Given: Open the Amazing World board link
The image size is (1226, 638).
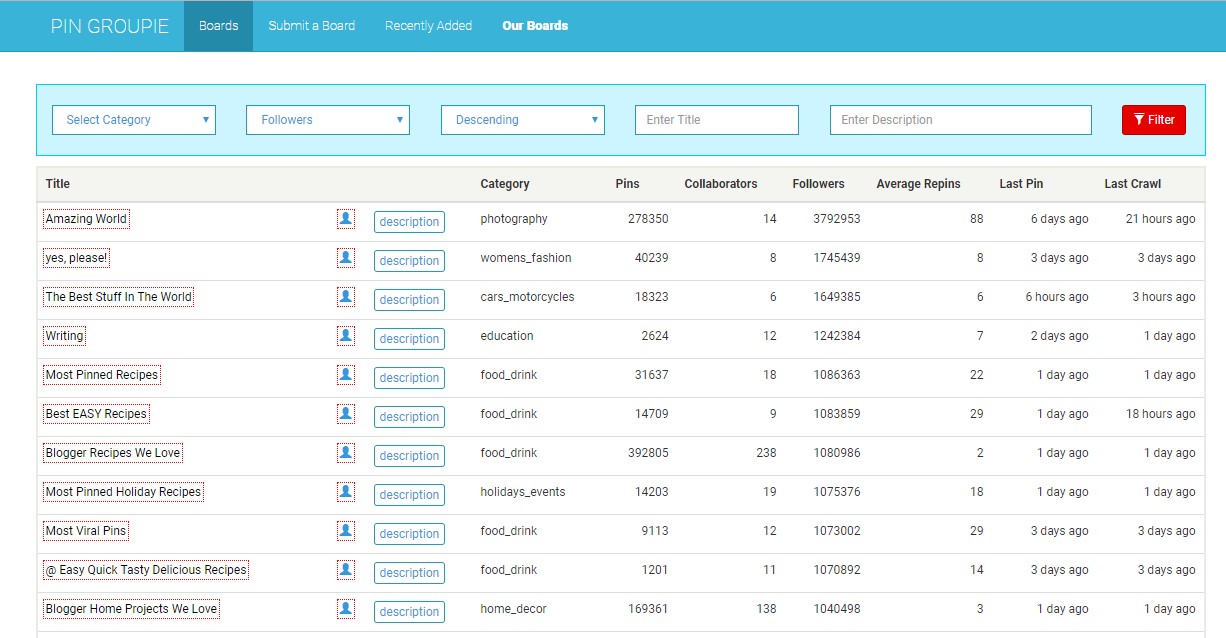Looking at the screenshot, I should coord(86,219).
